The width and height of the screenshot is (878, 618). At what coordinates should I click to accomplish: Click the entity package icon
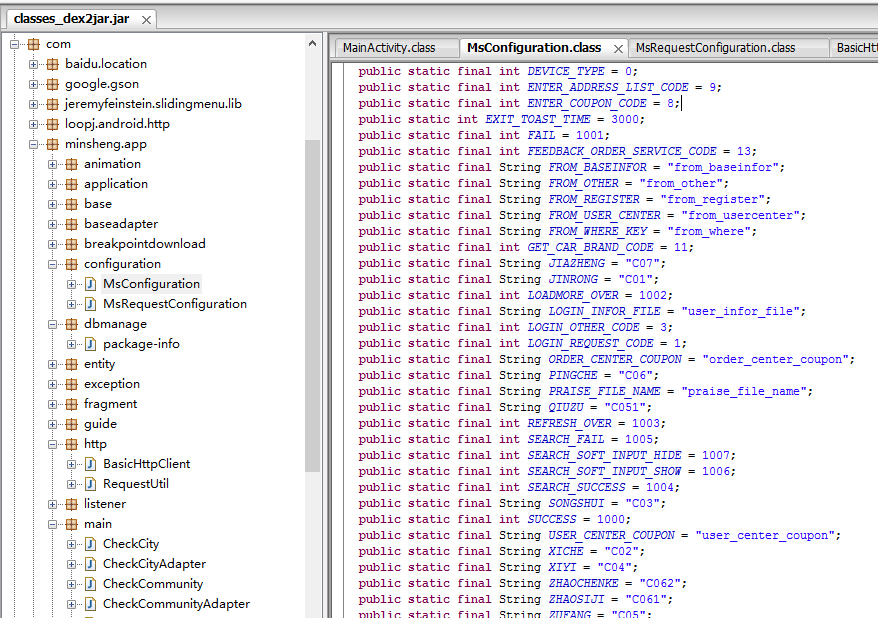click(x=72, y=364)
